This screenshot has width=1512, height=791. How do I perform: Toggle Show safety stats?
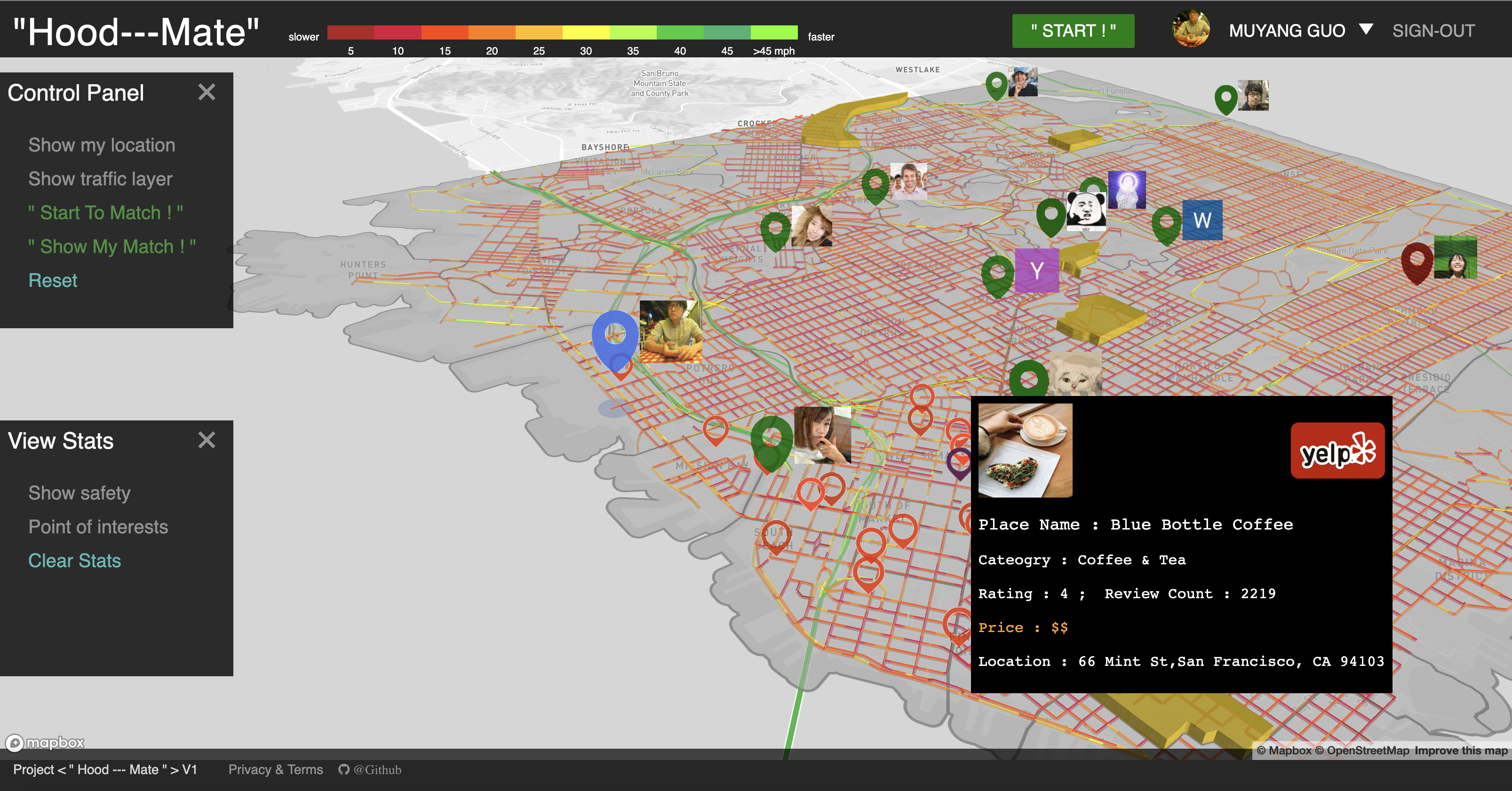coord(79,493)
